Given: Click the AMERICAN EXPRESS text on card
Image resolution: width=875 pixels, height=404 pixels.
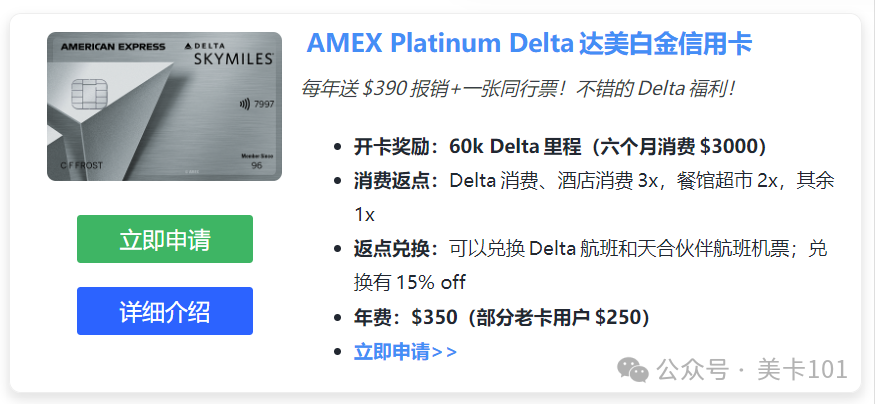Looking at the screenshot, I should pyautogui.click(x=113, y=47).
